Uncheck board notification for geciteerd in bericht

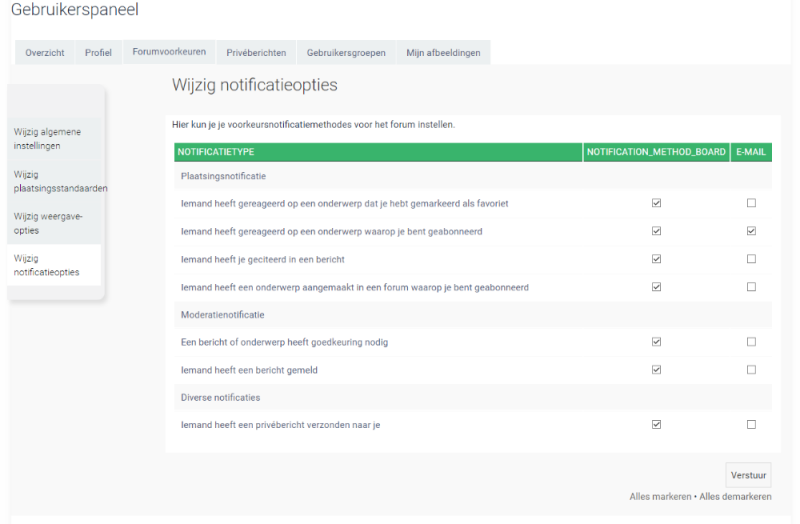(656, 259)
